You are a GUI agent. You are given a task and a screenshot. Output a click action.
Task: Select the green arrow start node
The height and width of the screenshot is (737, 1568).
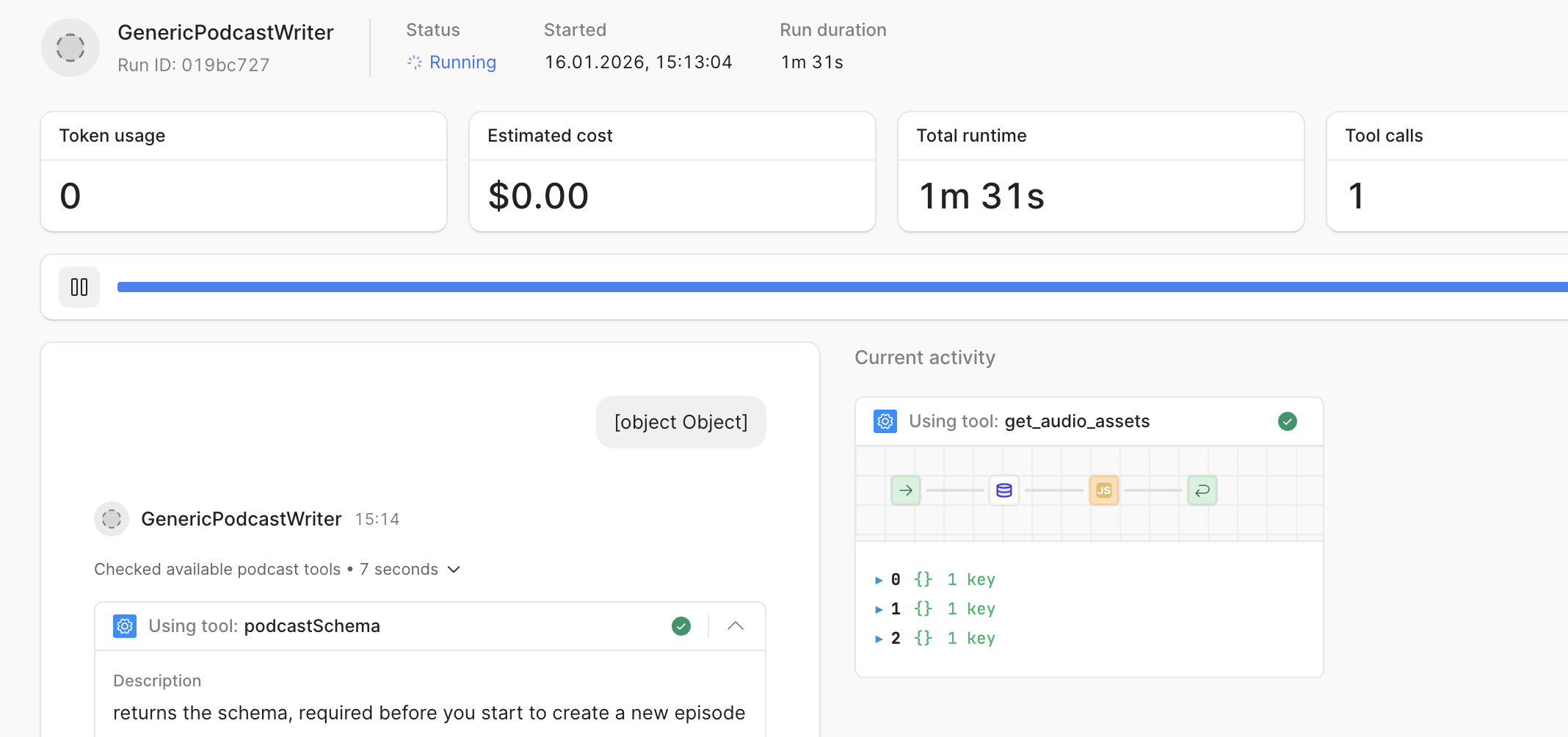click(906, 490)
